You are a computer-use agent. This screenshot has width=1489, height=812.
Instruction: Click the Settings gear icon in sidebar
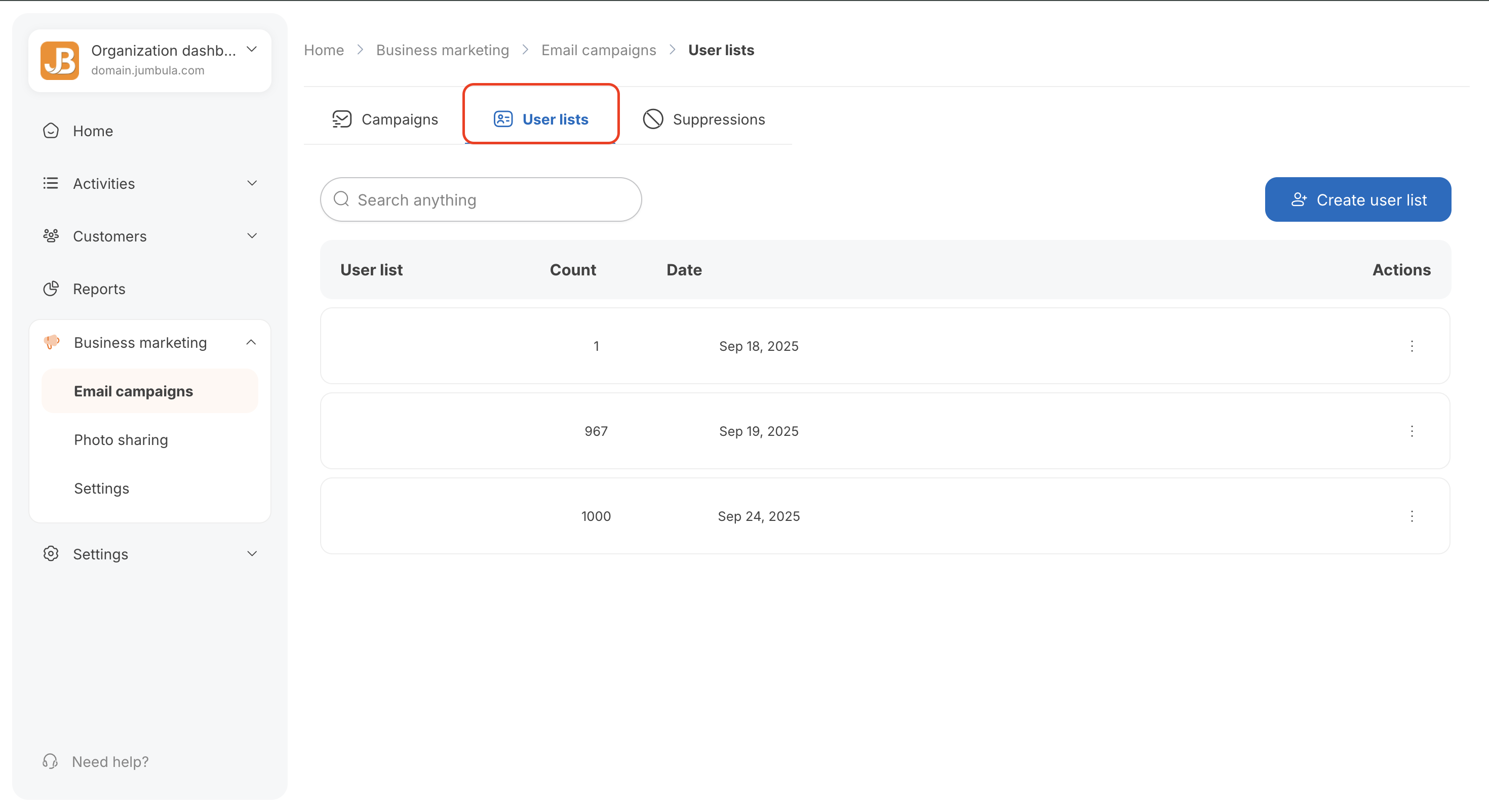(51, 554)
